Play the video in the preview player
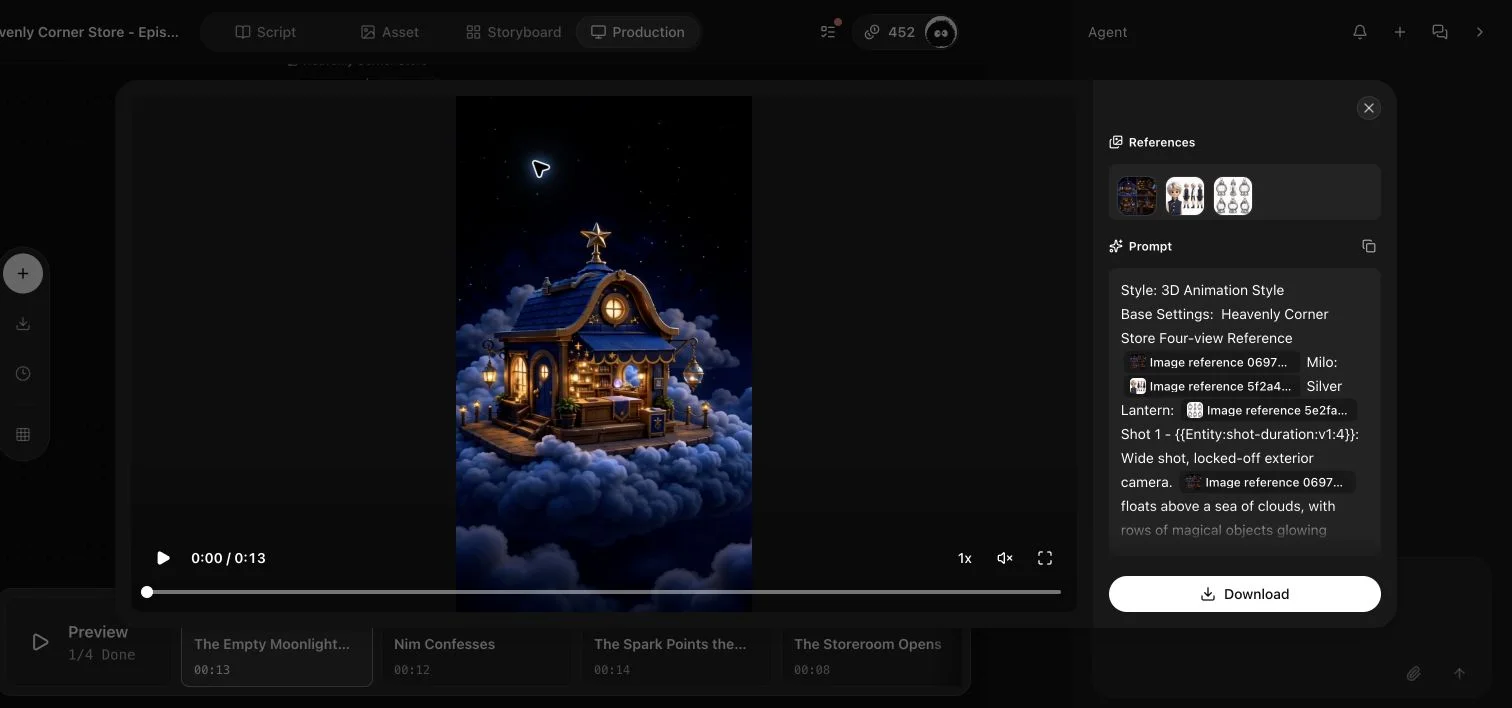This screenshot has width=1512, height=708. [164, 558]
